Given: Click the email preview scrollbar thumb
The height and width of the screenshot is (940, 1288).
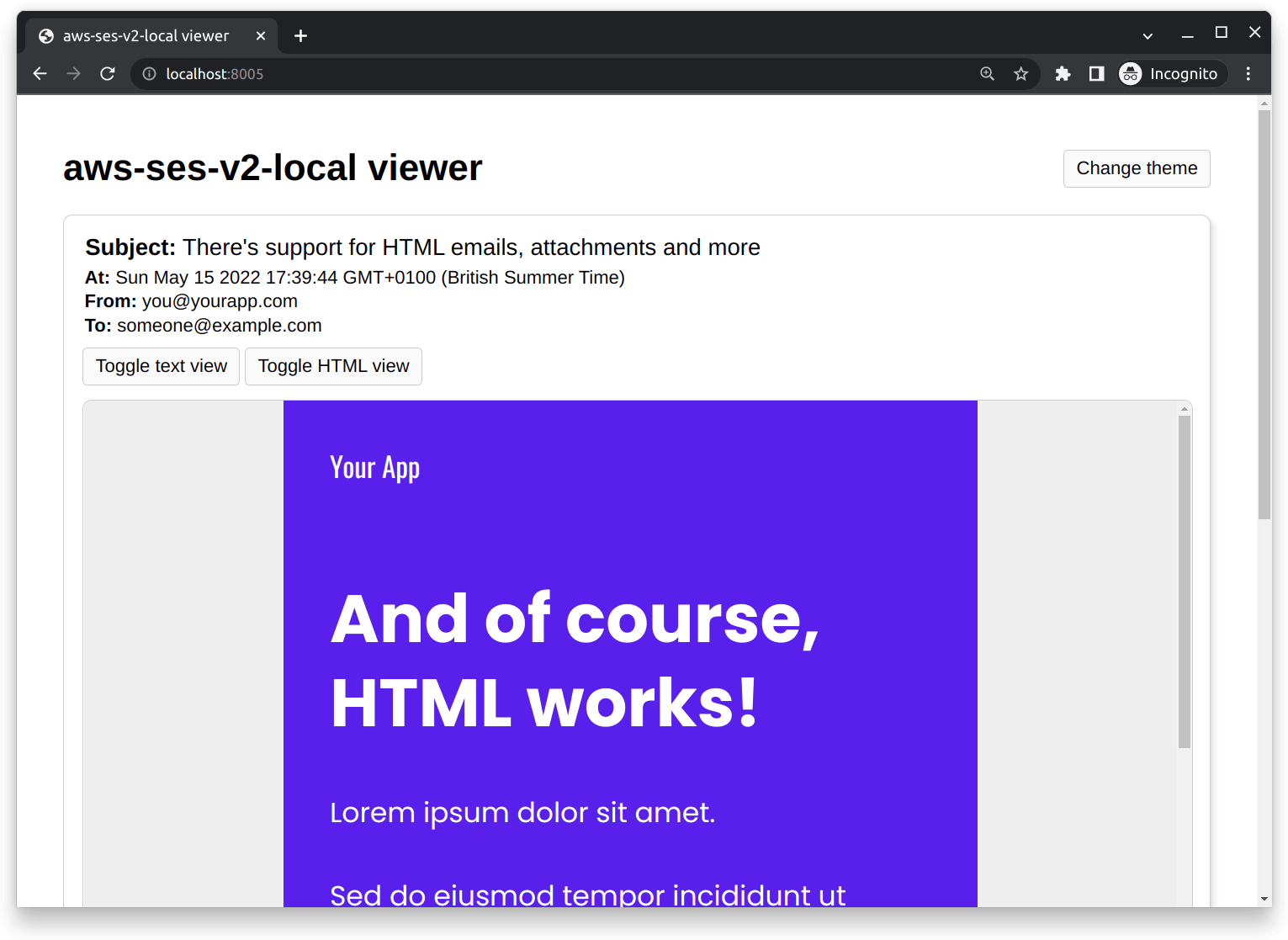Looking at the screenshot, I should [1185, 582].
